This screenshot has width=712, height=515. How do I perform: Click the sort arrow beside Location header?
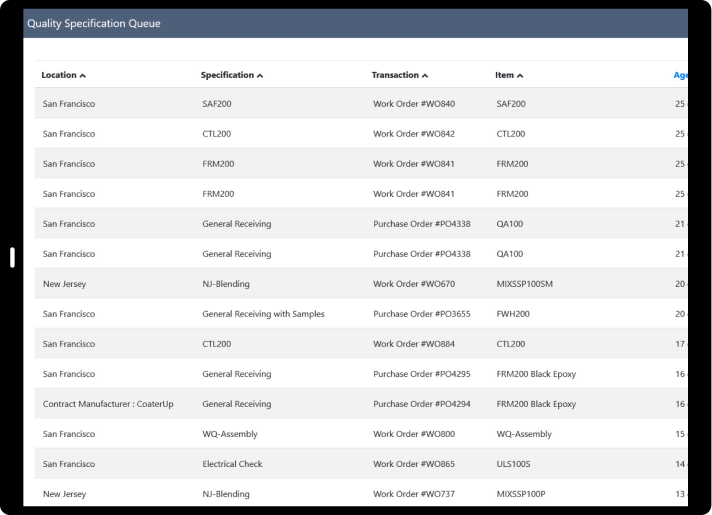coord(82,76)
